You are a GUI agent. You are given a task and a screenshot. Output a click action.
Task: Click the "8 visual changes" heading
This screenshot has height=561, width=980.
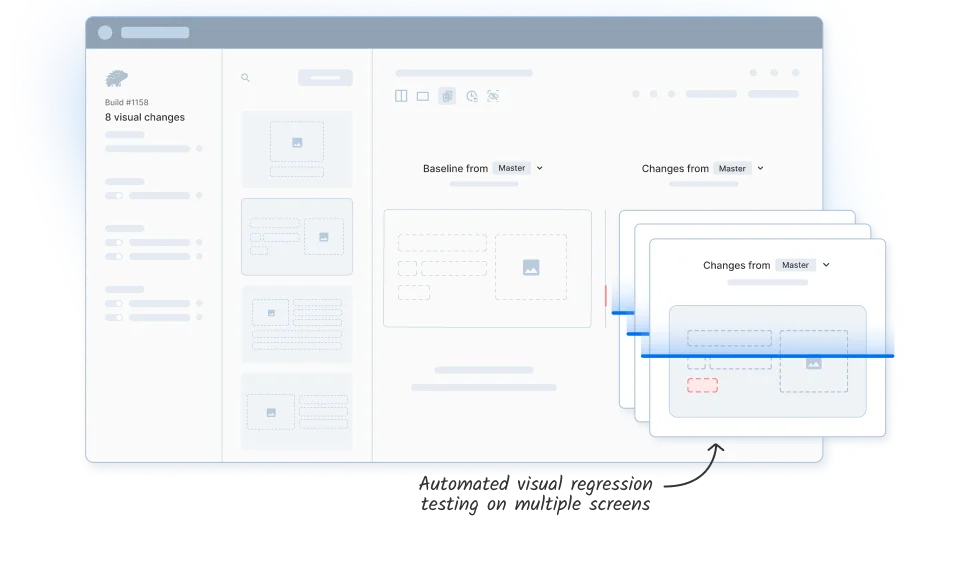tap(145, 117)
